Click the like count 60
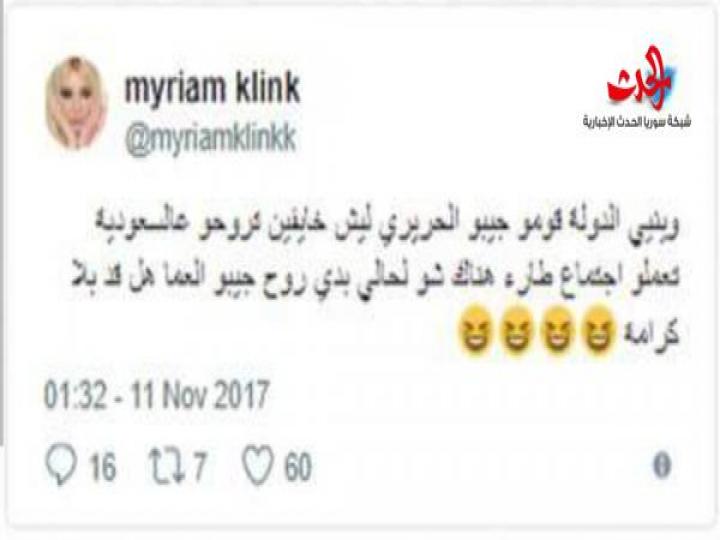Screen dimensions: 720x540 (298, 467)
